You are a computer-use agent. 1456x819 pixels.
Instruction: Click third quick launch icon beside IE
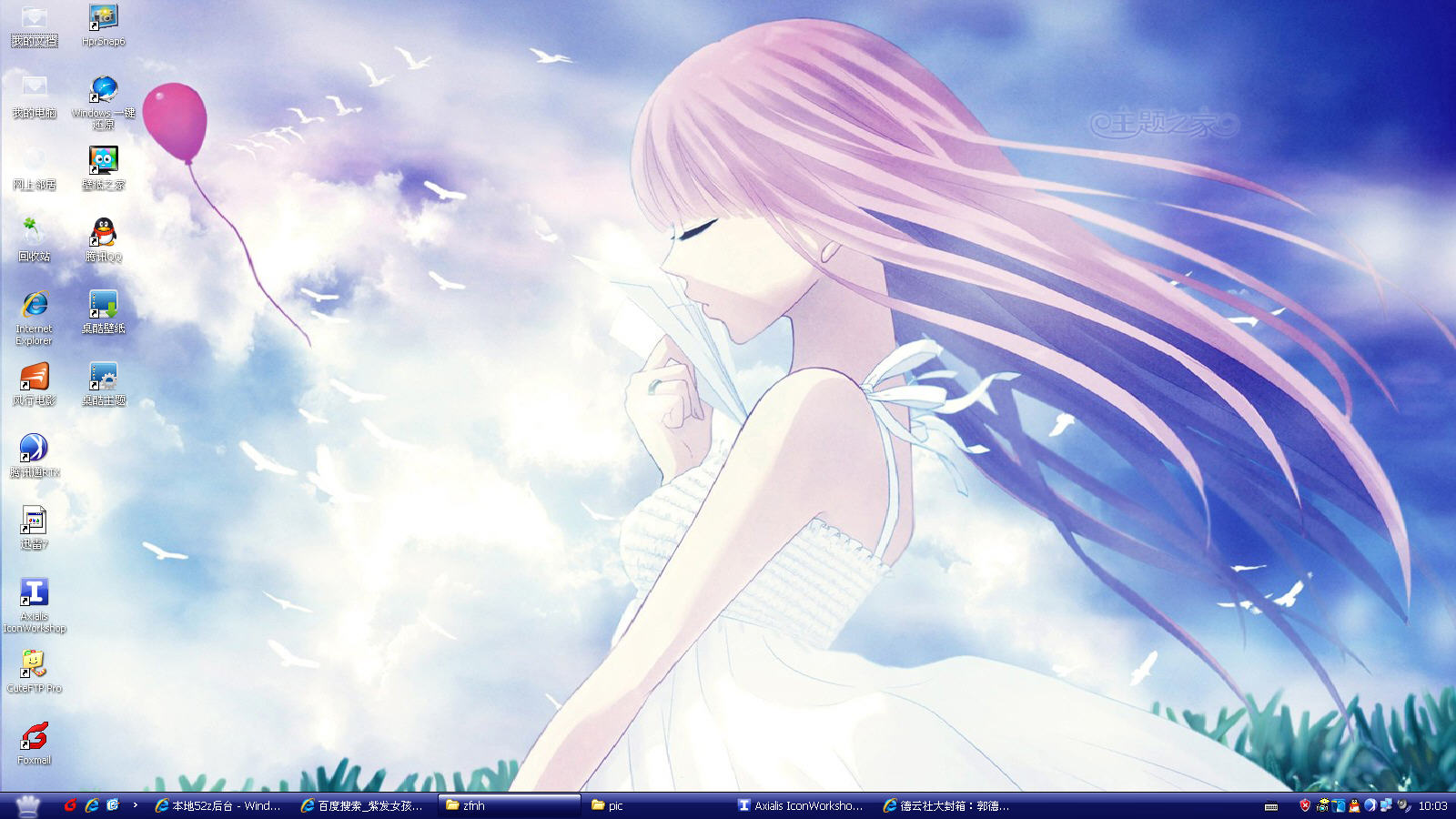pos(113,805)
